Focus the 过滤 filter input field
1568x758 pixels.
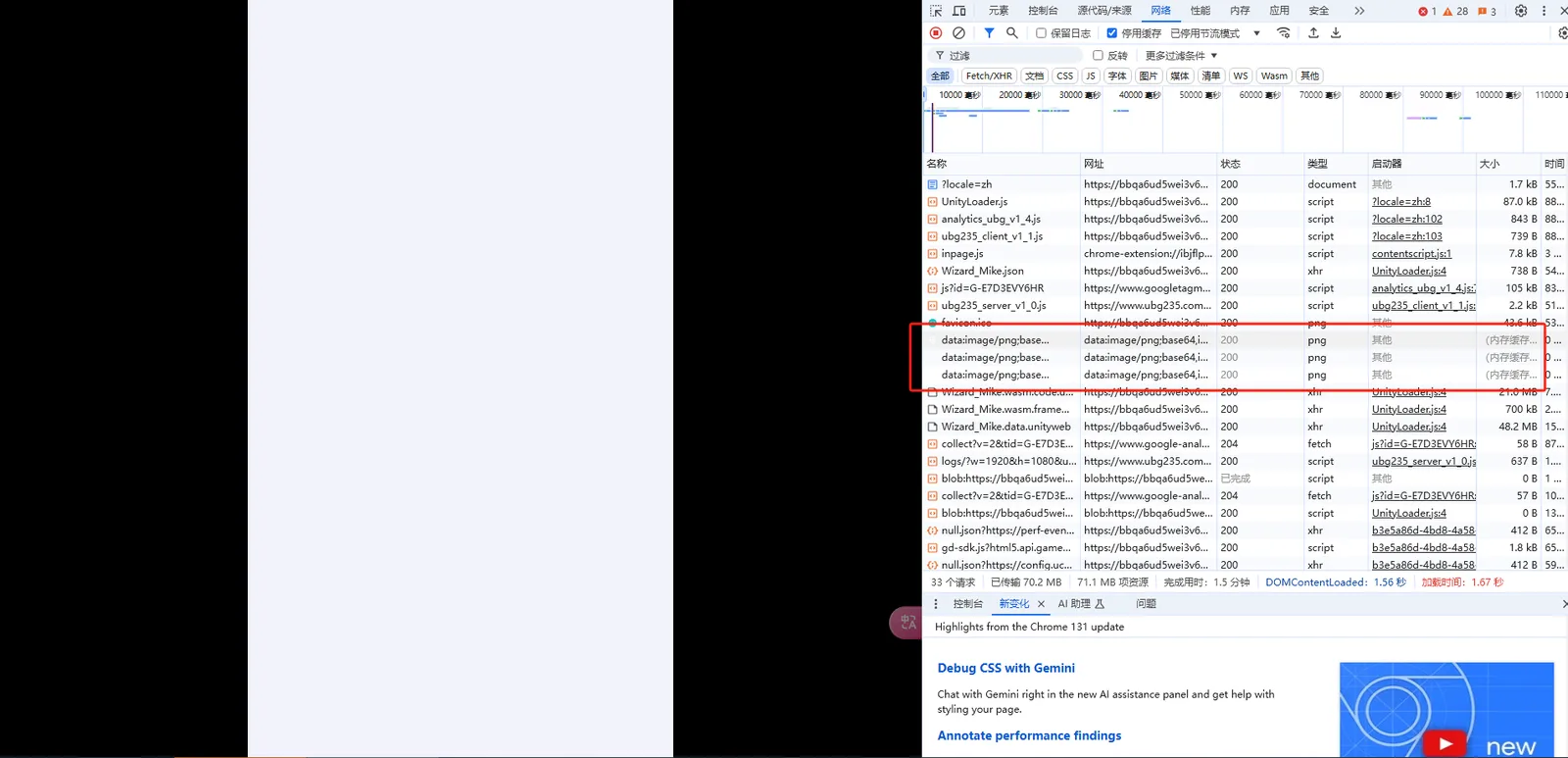click(x=1004, y=56)
